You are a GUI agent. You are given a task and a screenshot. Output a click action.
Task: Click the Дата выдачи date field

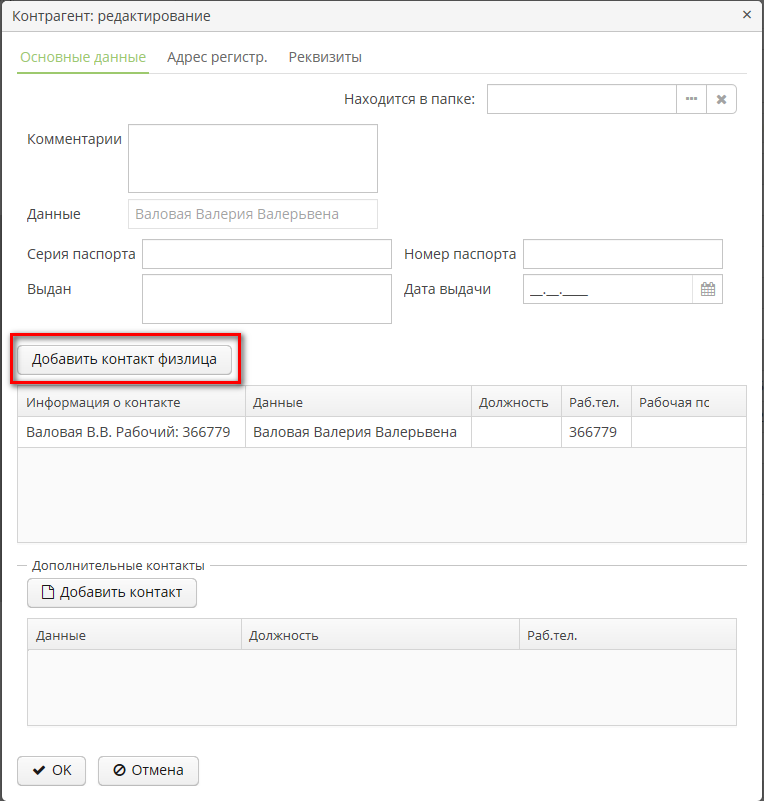pos(607,289)
